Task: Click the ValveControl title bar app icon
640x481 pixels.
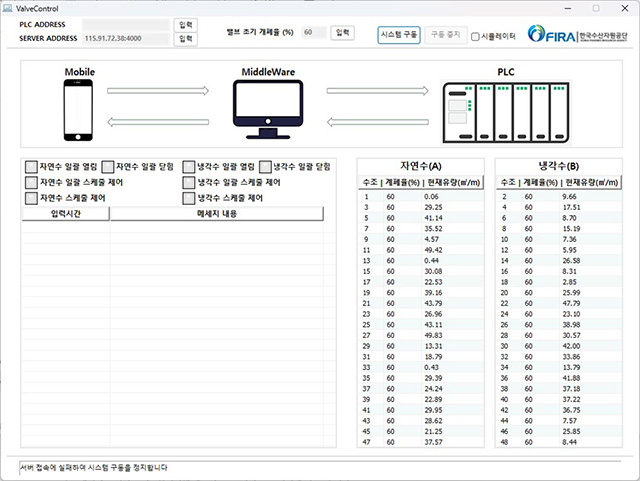Action: tap(9, 7)
